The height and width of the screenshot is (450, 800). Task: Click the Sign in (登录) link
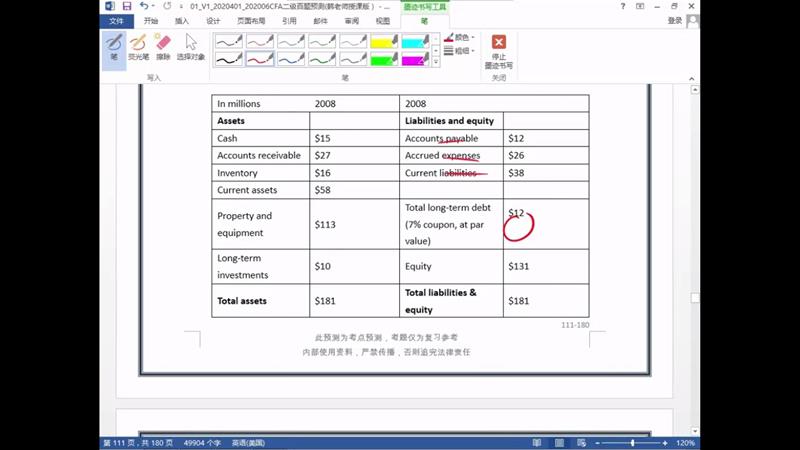coord(675,21)
